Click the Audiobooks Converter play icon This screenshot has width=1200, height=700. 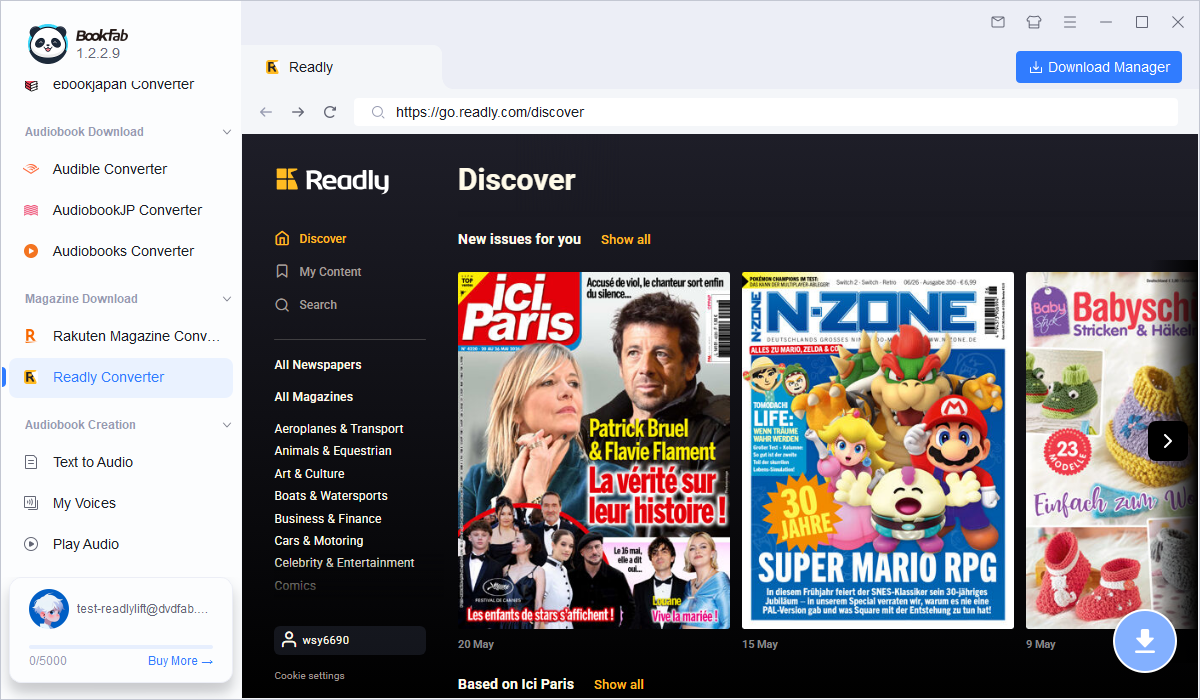point(31,251)
